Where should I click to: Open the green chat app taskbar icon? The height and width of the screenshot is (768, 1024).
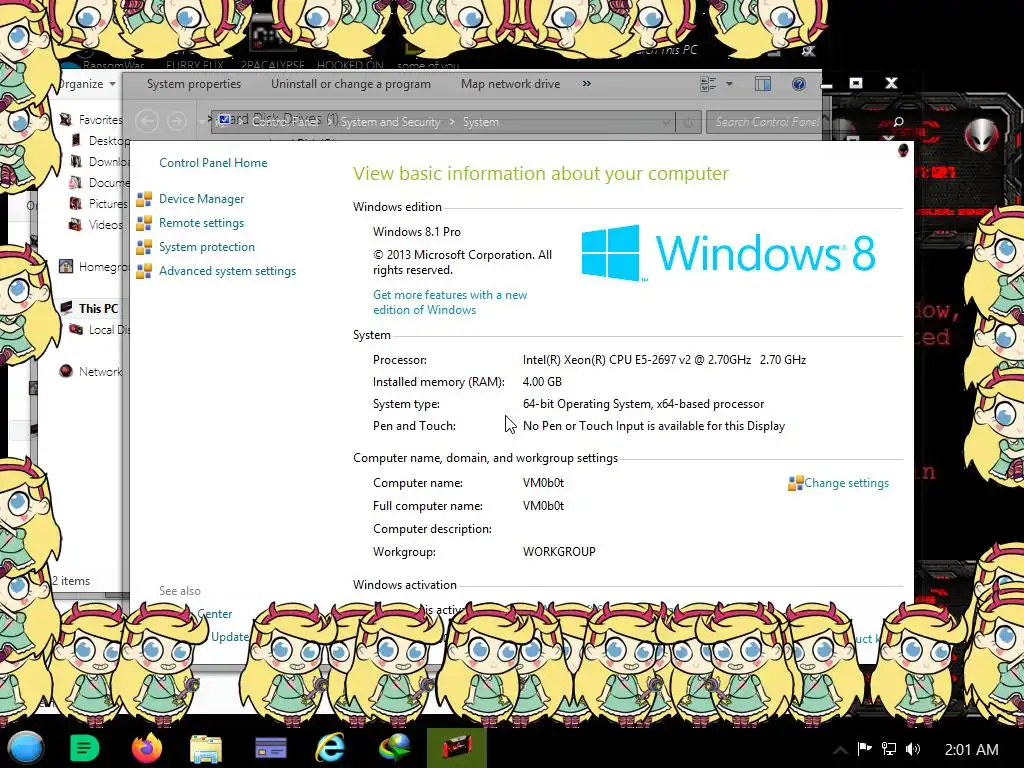point(84,748)
